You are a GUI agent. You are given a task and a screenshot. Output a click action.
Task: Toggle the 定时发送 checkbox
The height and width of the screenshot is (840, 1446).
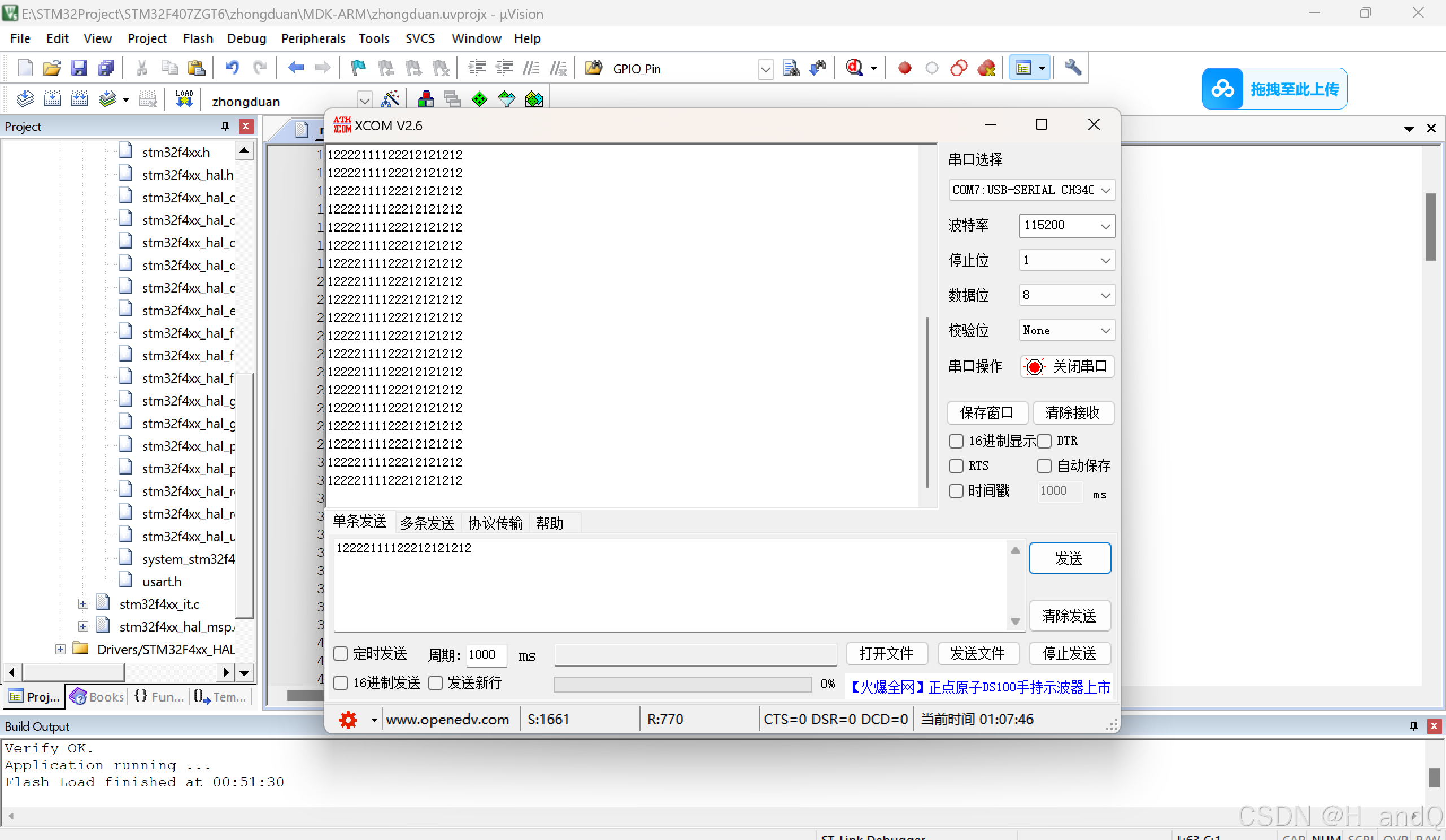[x=341, y=654]
